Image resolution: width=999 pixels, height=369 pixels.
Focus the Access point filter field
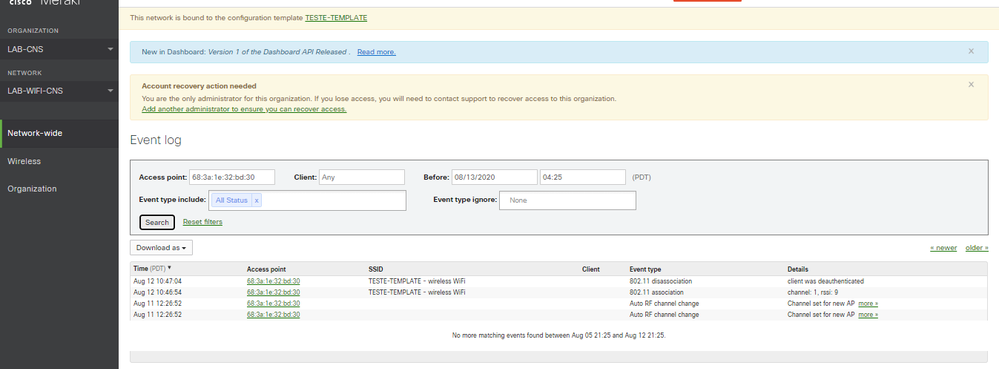[x=232, y=177]
